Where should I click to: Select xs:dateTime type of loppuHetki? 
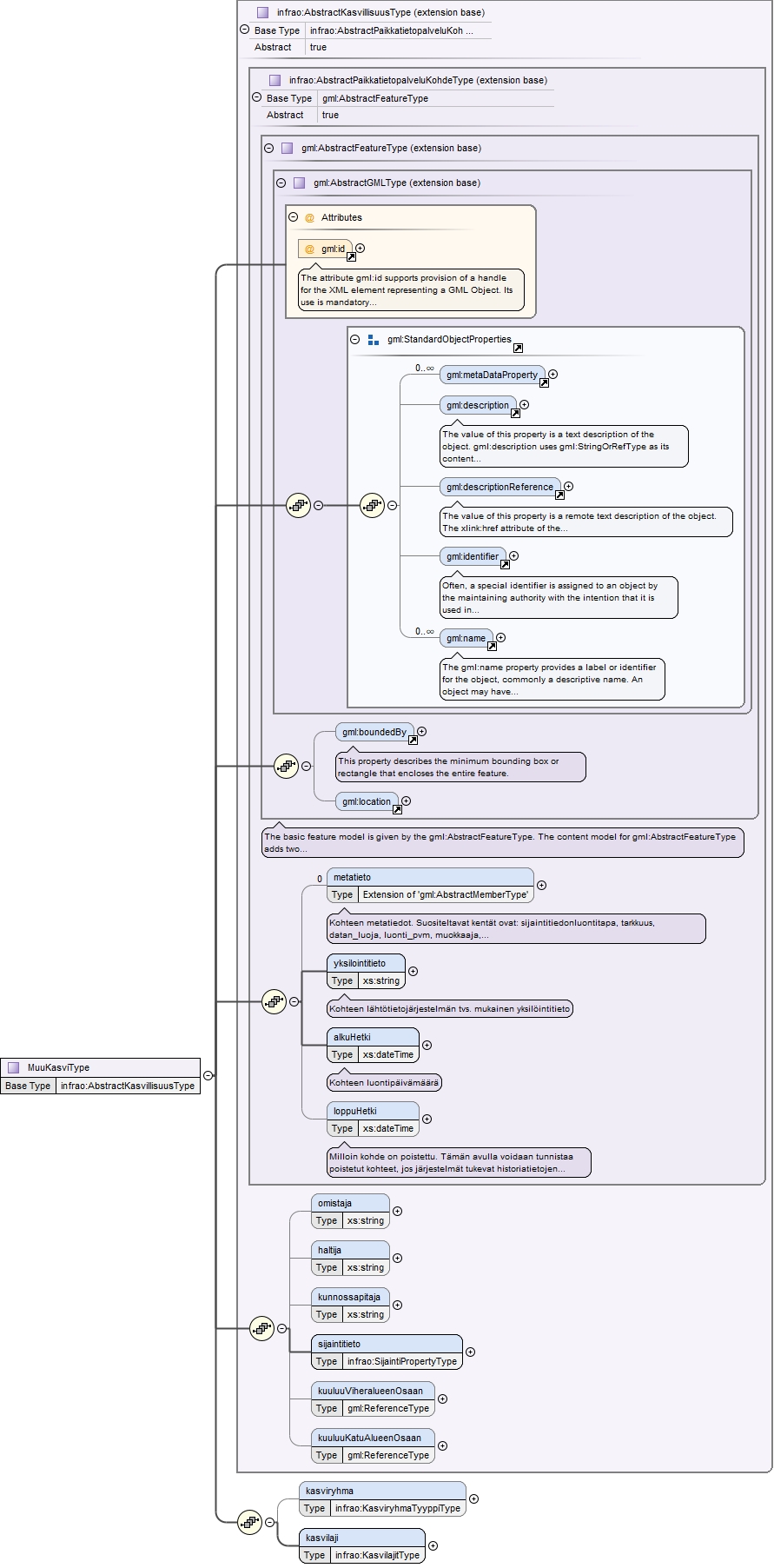[388, 1128]
